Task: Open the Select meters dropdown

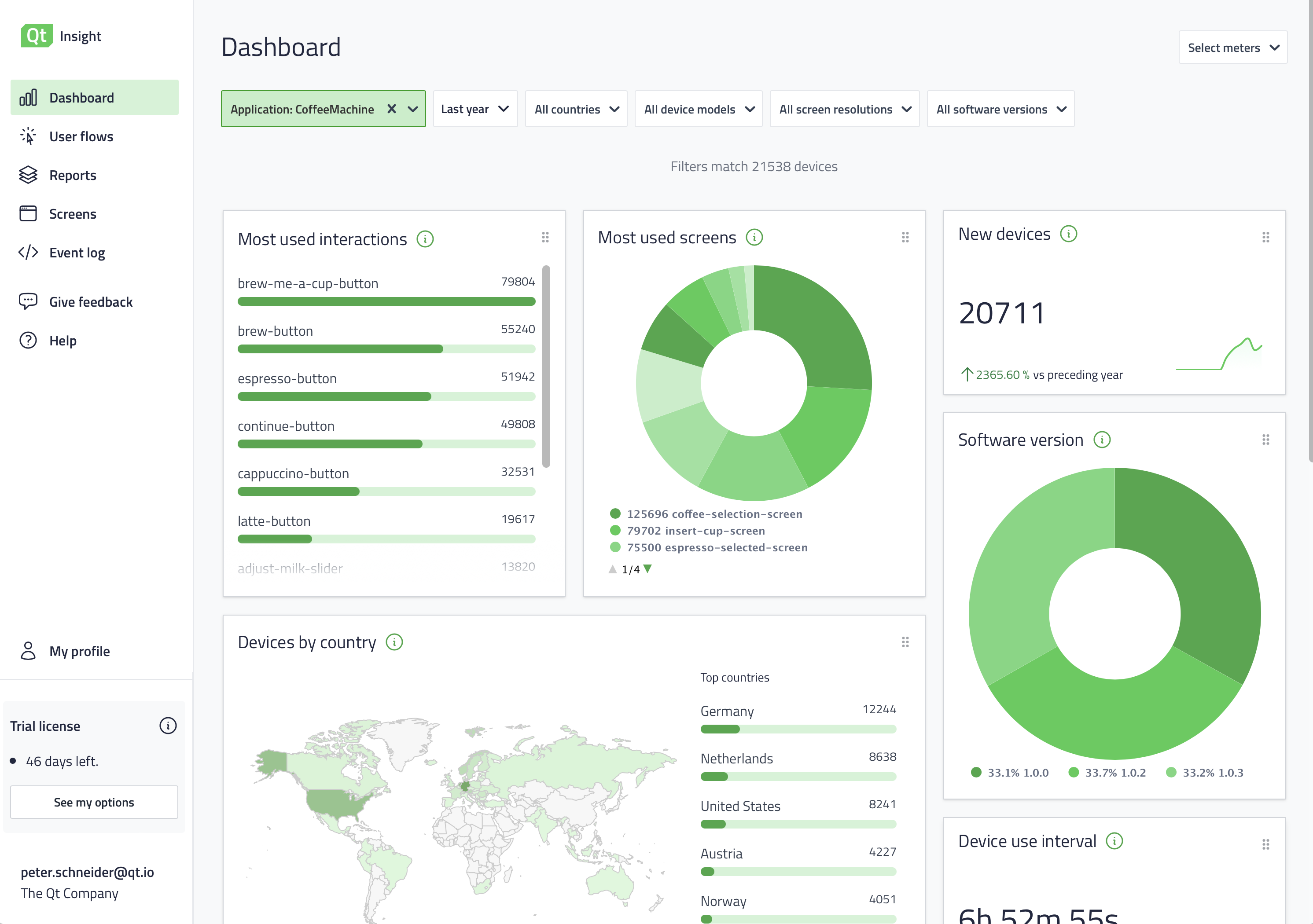Action: (x=1232, y=48)
